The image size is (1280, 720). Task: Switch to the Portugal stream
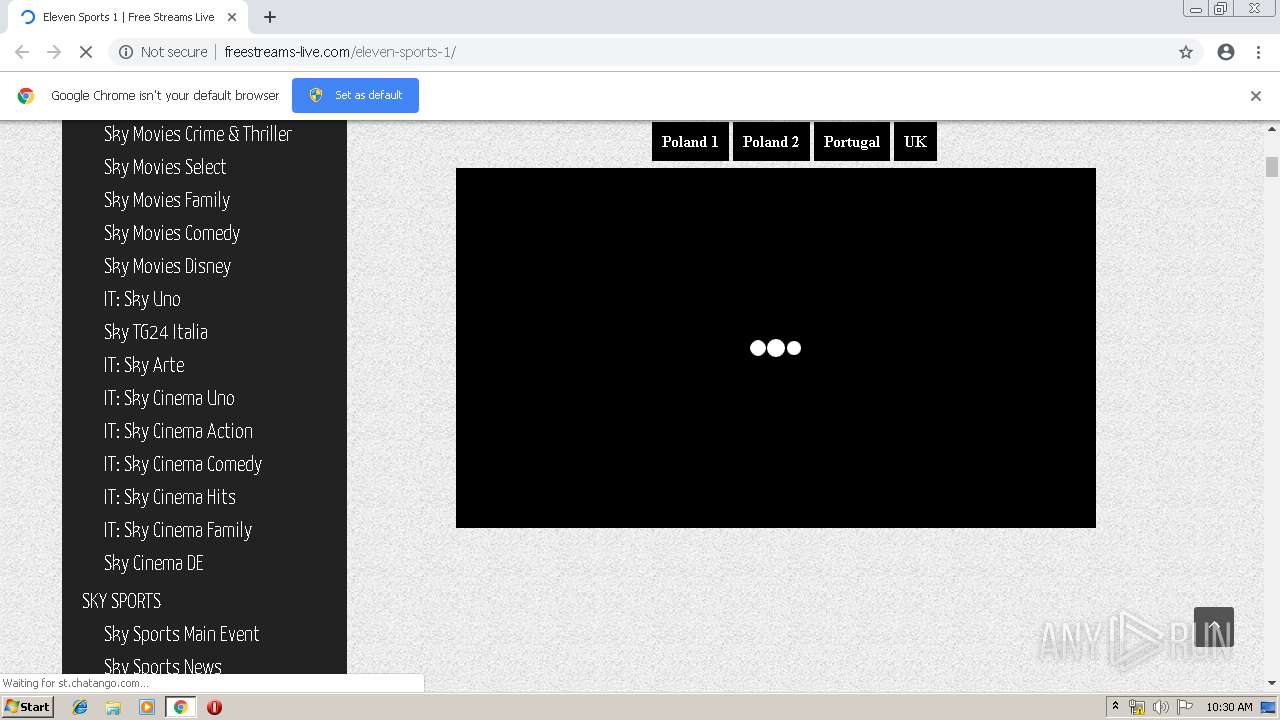pyautogui.click(x=852, y=142)
